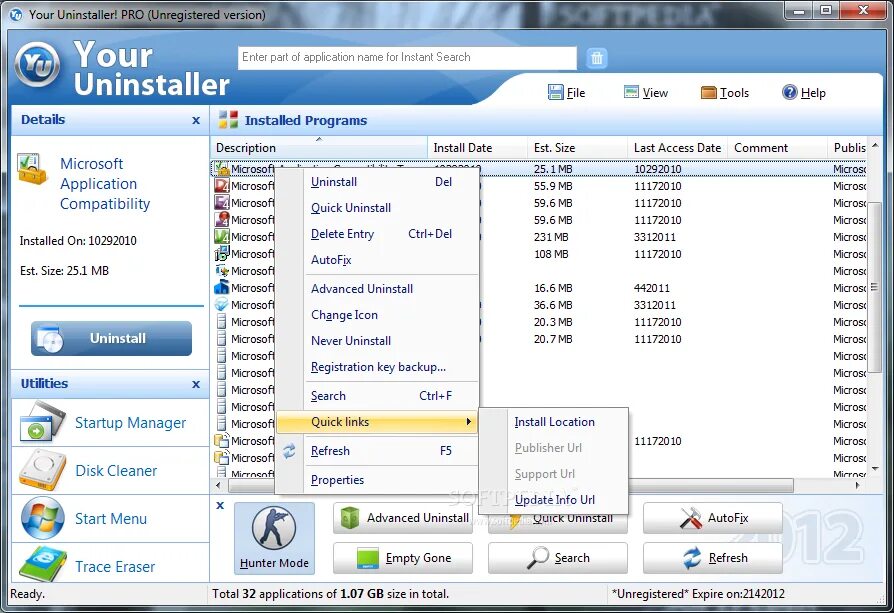Image resolution: width=894 pixels, height=613 pixels.
Task: Select Search in context menu
Action: point(377,396)
